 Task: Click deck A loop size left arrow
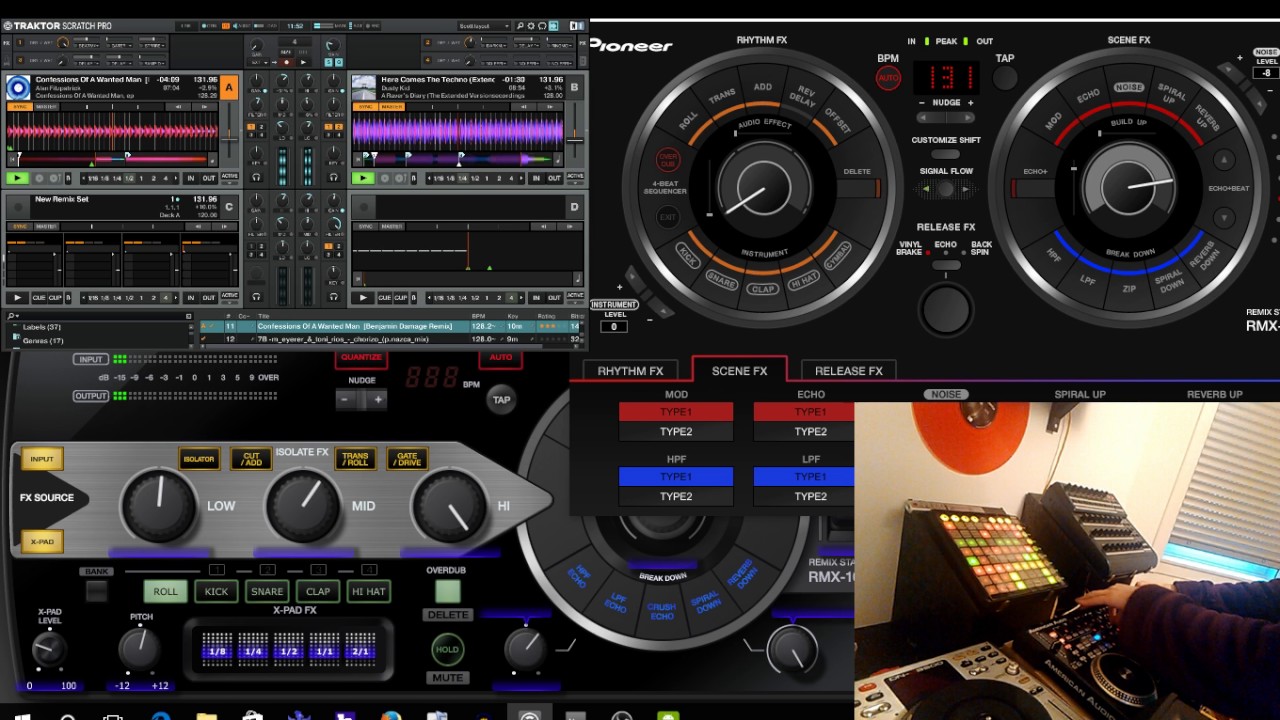coord(83,178)
